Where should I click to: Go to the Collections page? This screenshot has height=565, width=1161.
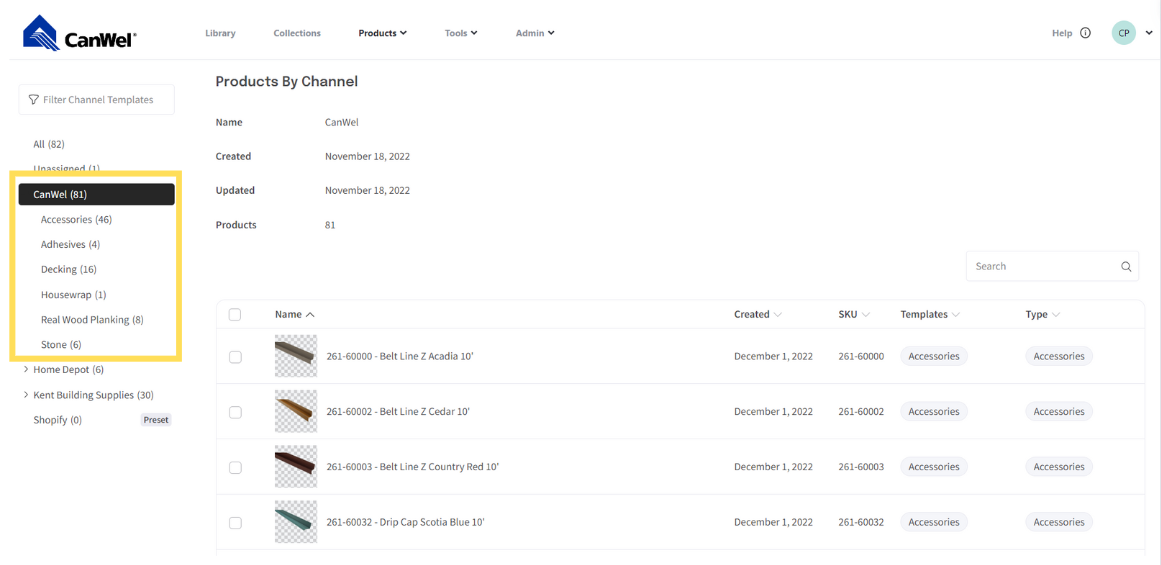pos(297,33)
